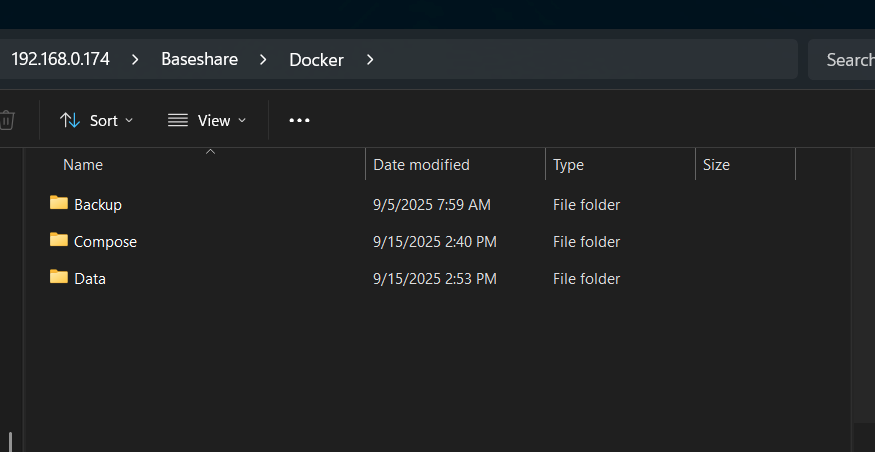Click the Compose folder icon

click(58, 241)
